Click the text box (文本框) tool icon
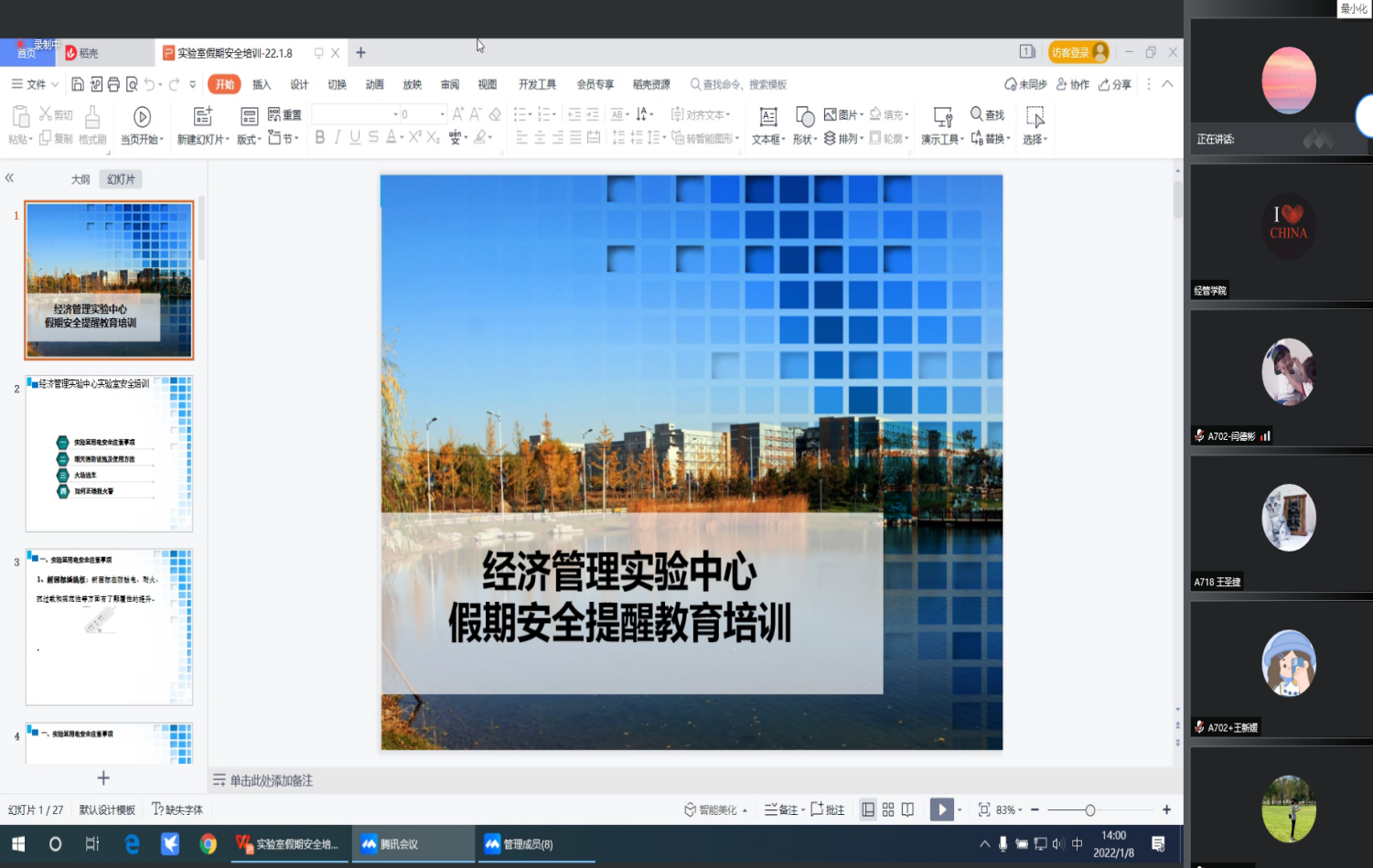Image resolution: width=1373 pixels, height=868 pixels. click(768, 117)
